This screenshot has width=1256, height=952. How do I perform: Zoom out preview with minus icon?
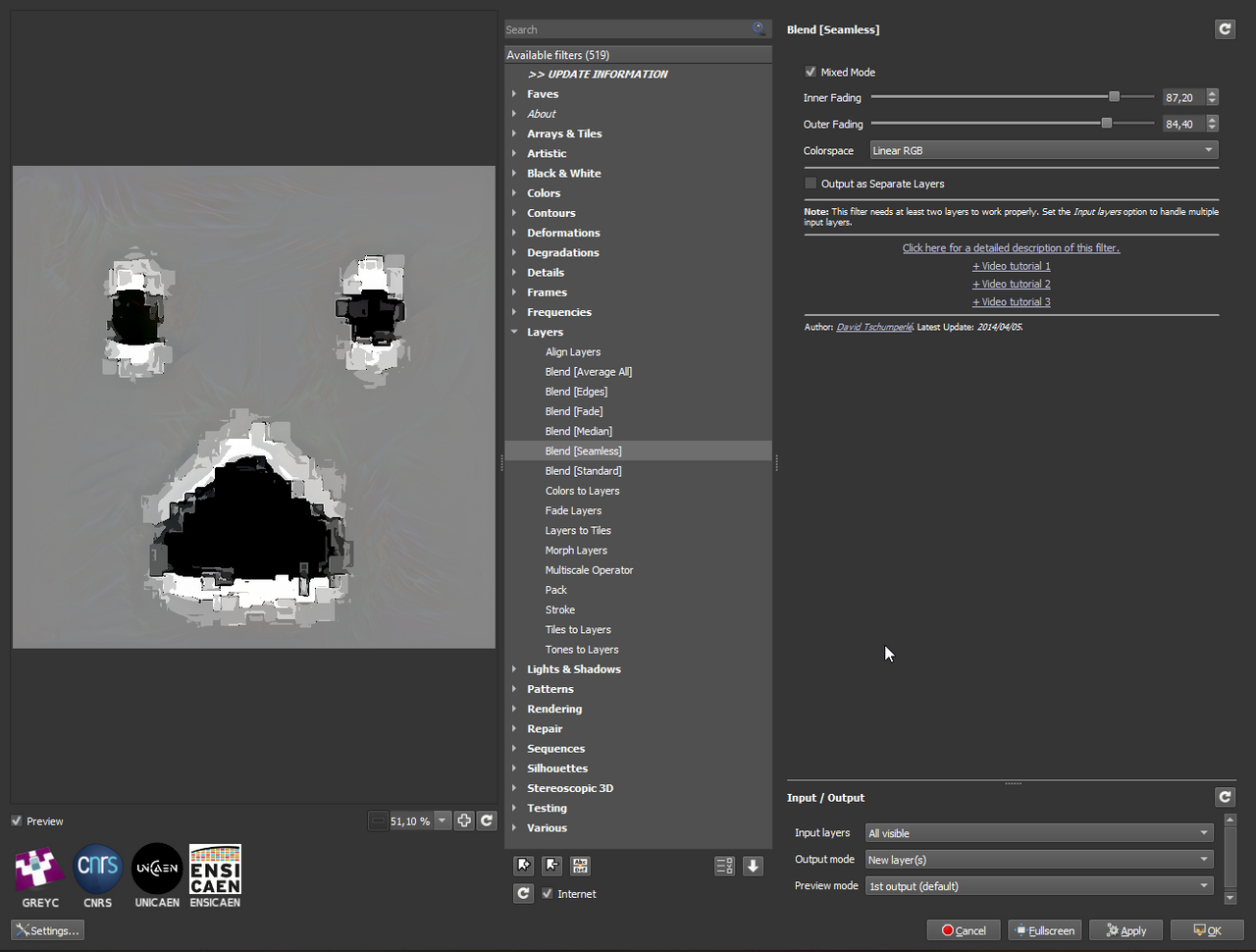(378, 820)
